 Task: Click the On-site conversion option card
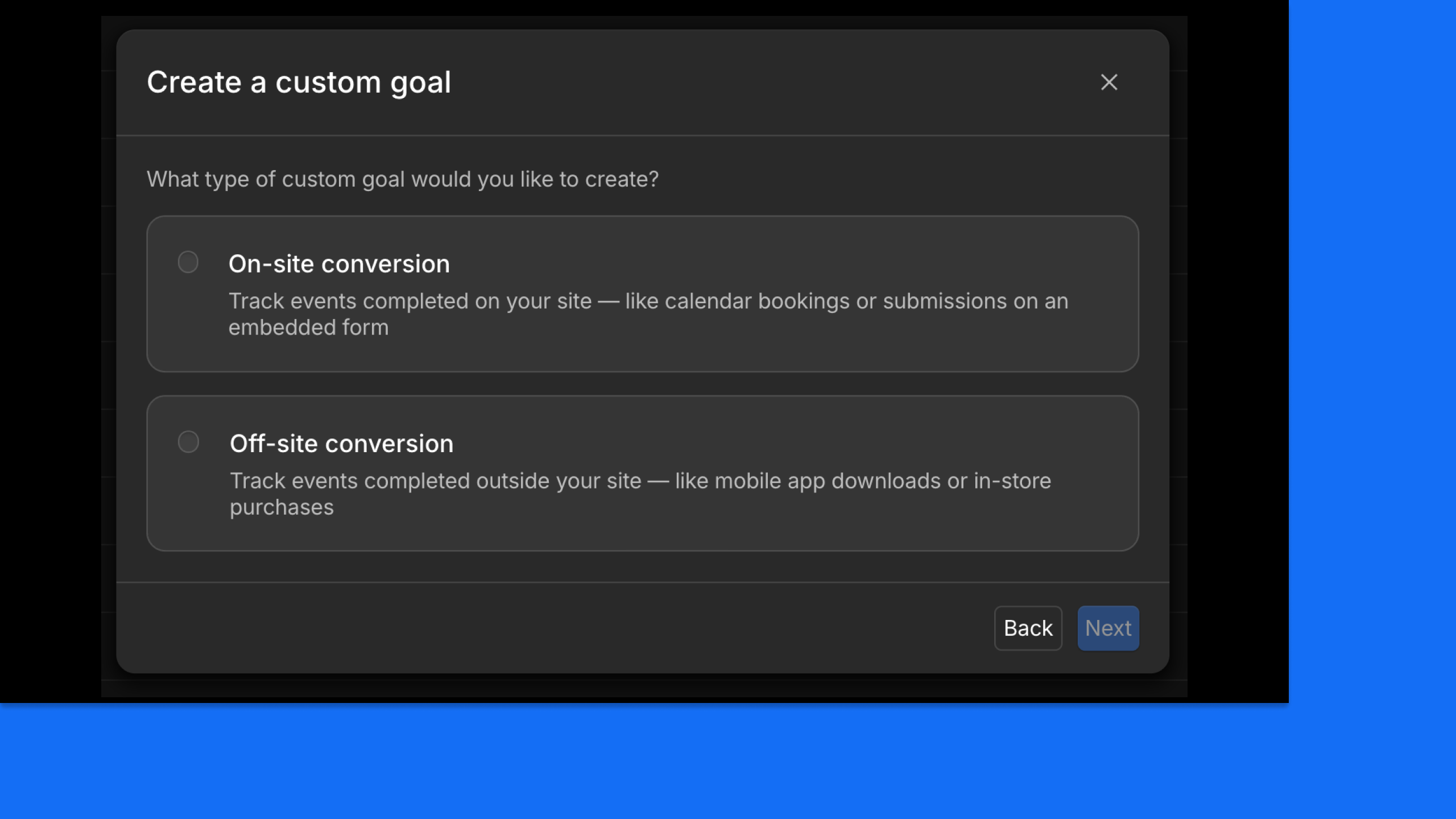[643, 293]
